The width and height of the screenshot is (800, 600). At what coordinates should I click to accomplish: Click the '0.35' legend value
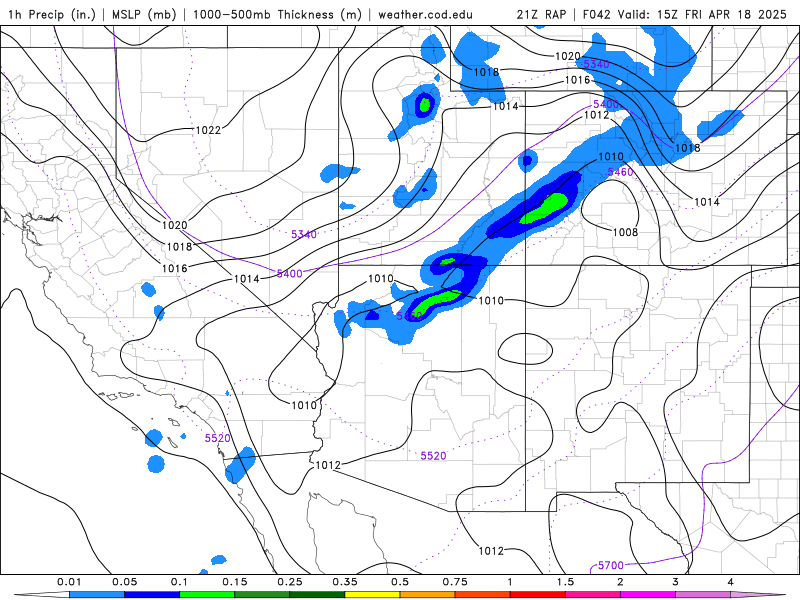click(x=345, y=582)
